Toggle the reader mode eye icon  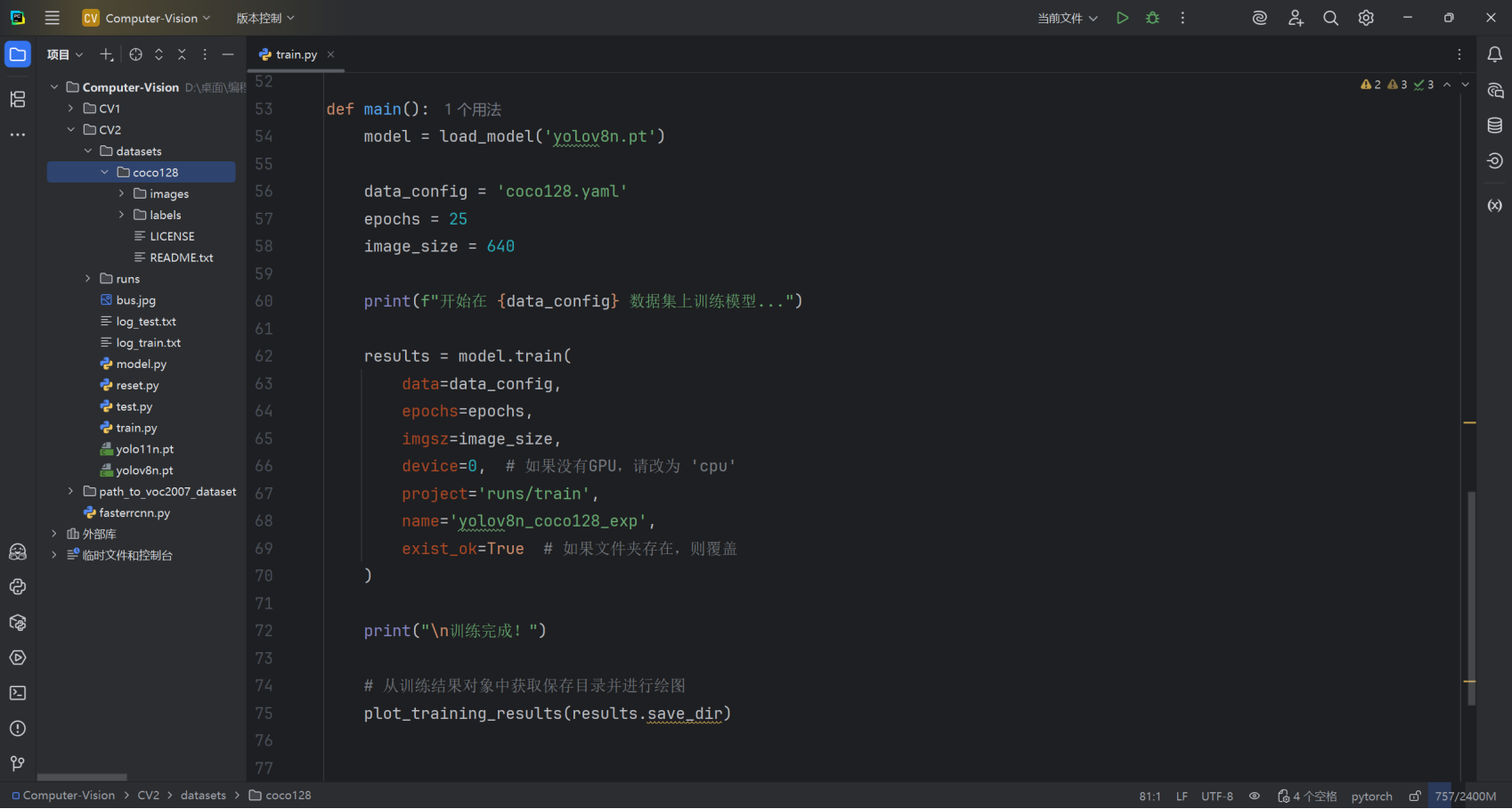pos(1254,796)
